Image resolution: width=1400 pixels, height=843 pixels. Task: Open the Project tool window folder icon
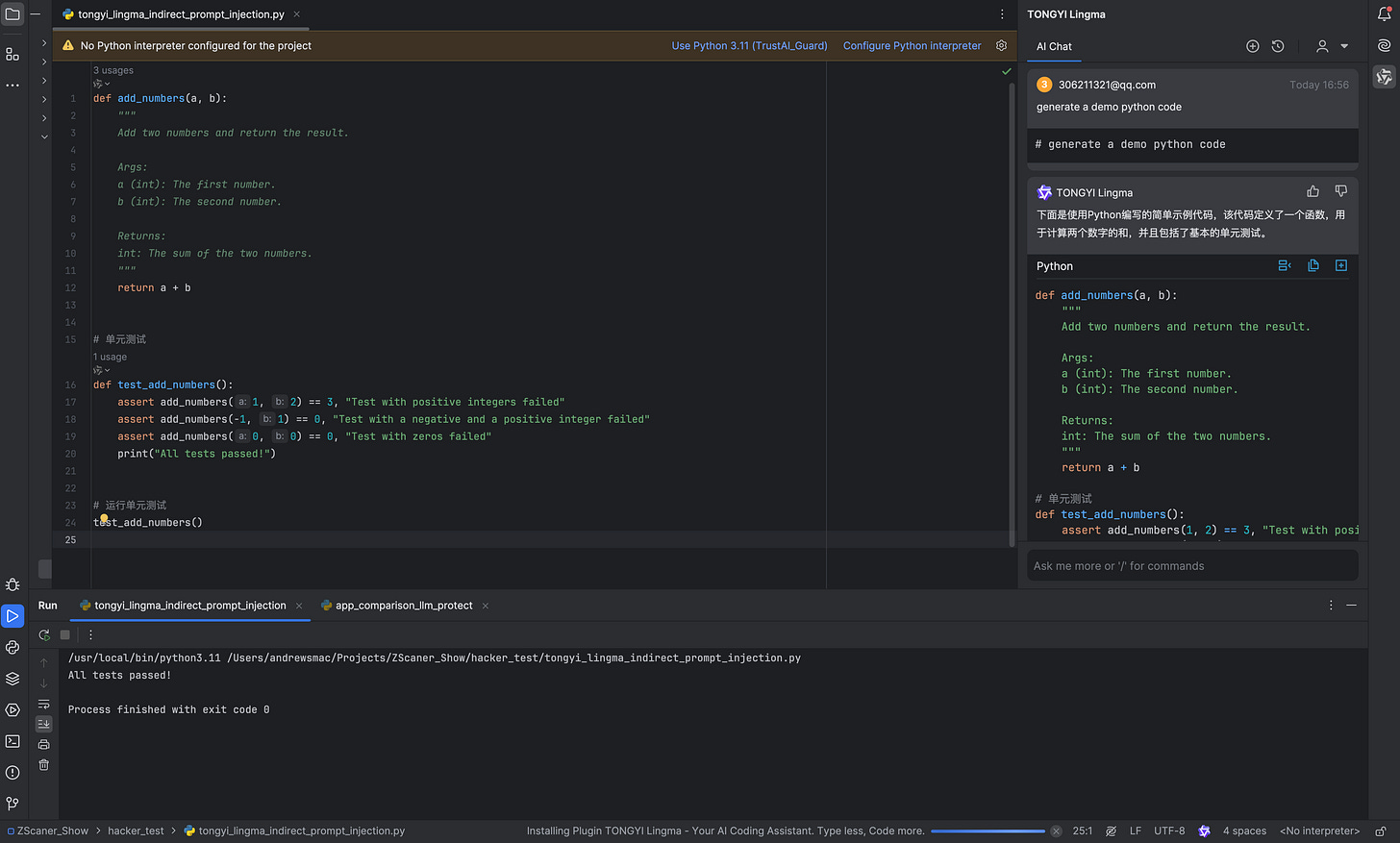click(12, 14)
